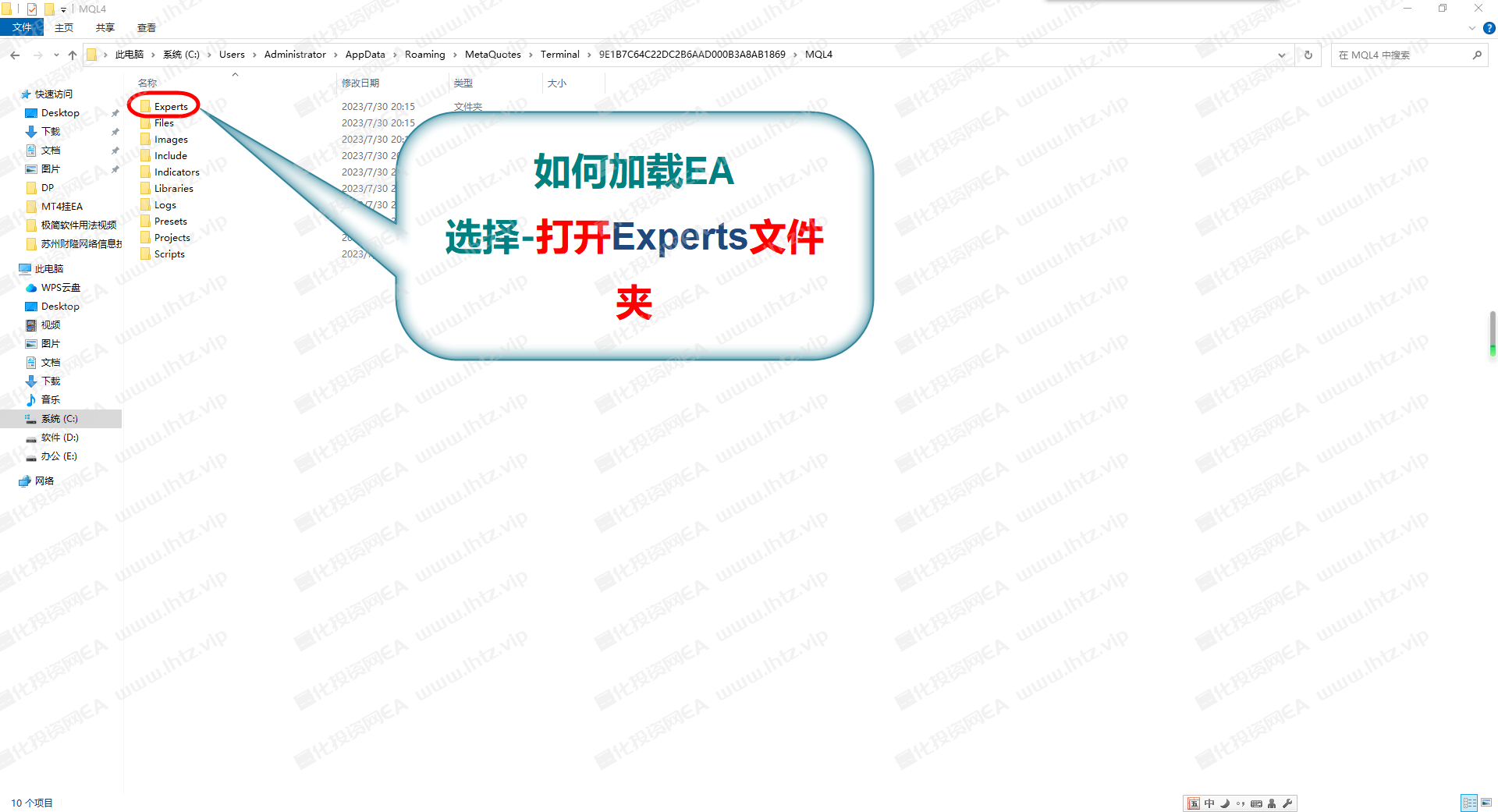Sort by 名称 column header
The image size is (1498, 812).
point(147,83)
